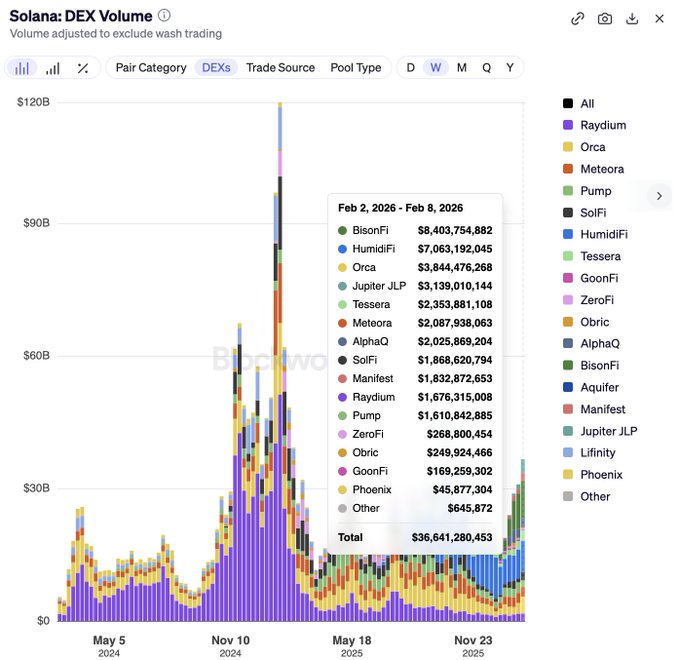Click the info icon next to DEX Volume title
This screenshot has height=660, width=680.
point(165,16)
